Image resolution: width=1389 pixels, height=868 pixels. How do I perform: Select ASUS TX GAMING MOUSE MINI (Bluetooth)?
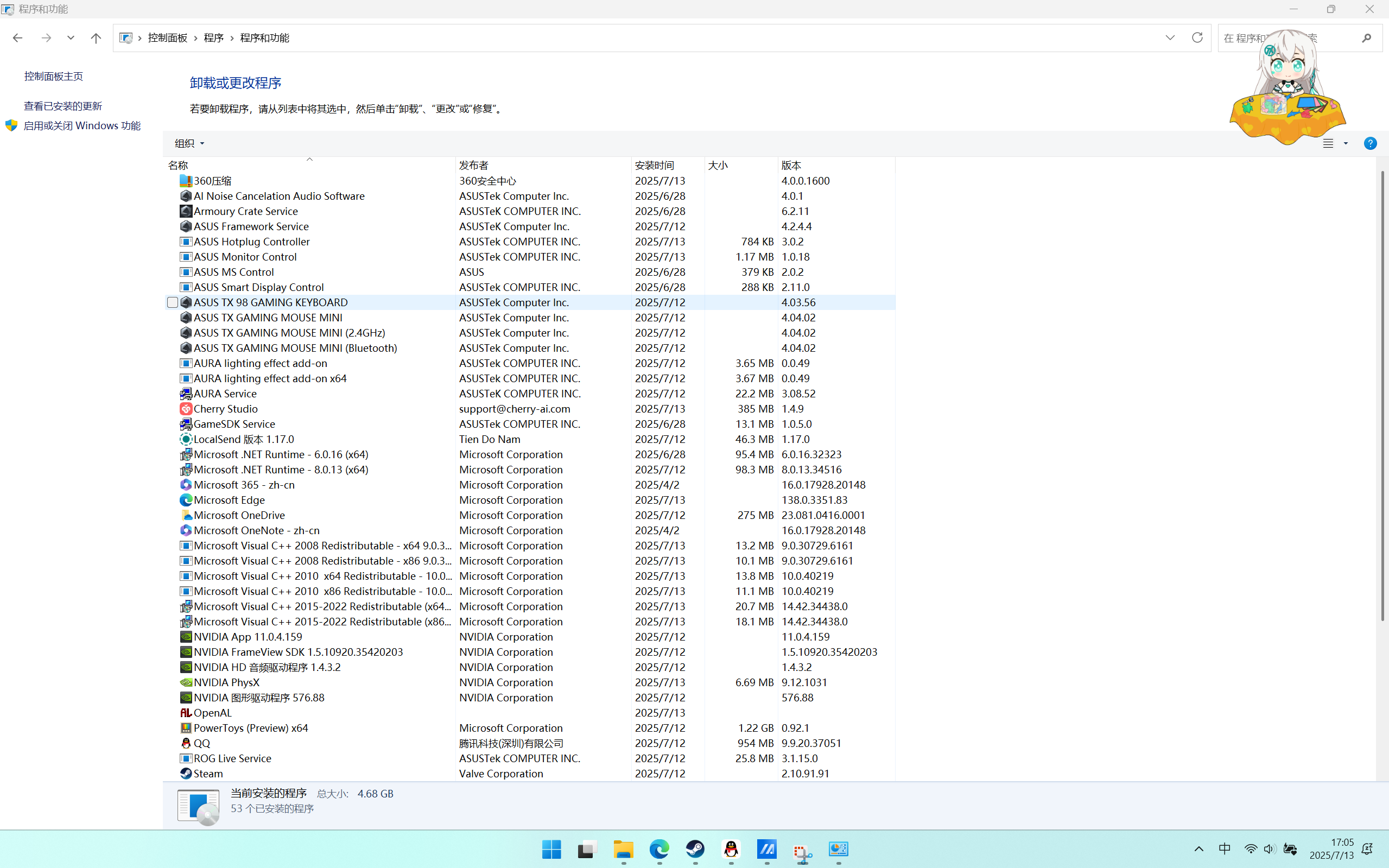(529, 348)
